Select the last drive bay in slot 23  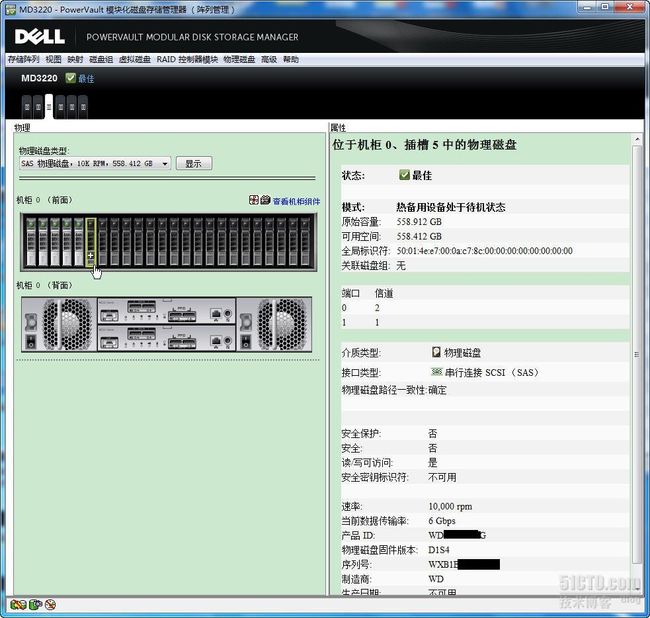click(x=306, y=242)
